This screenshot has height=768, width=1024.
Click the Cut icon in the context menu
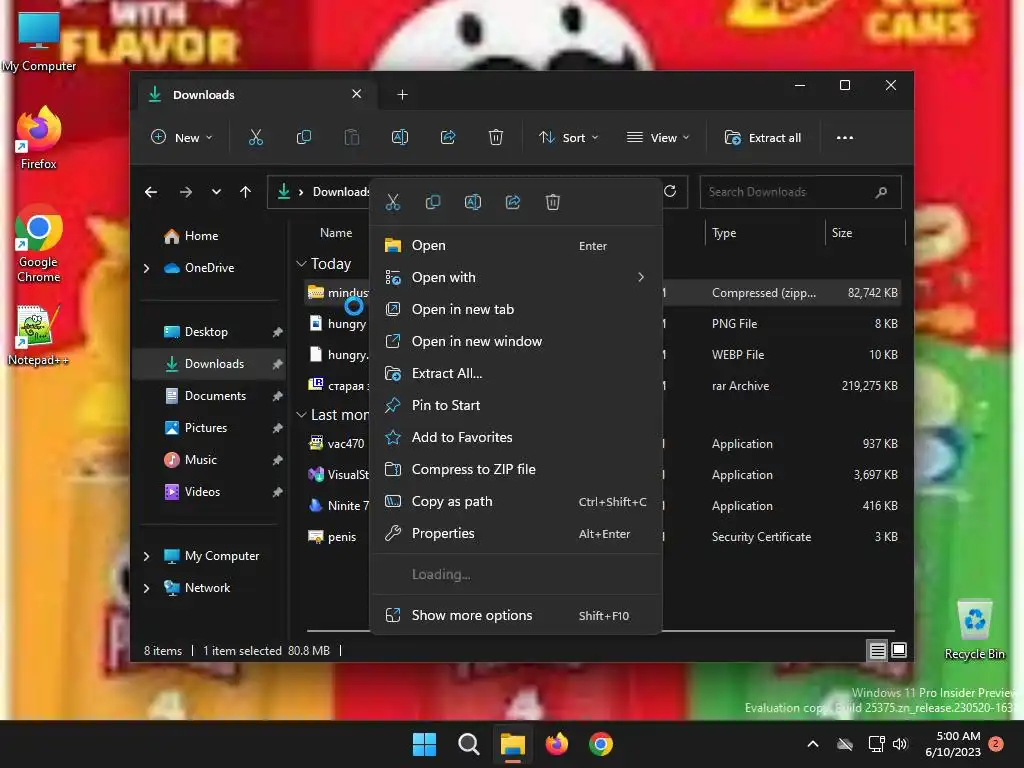[x=392, y=202]
